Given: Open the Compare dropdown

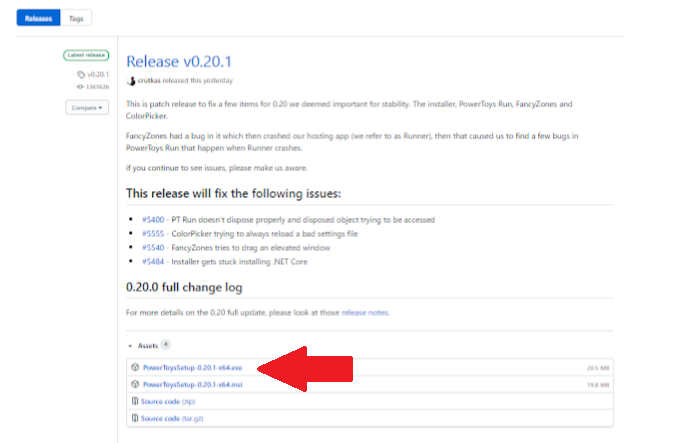Looking at the screenshot, I should (x=87, y=107).
